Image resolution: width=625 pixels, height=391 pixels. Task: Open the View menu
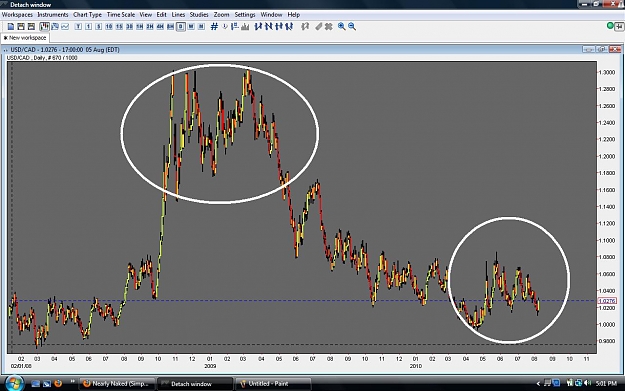pyautogui.click(x=145, y=15)
